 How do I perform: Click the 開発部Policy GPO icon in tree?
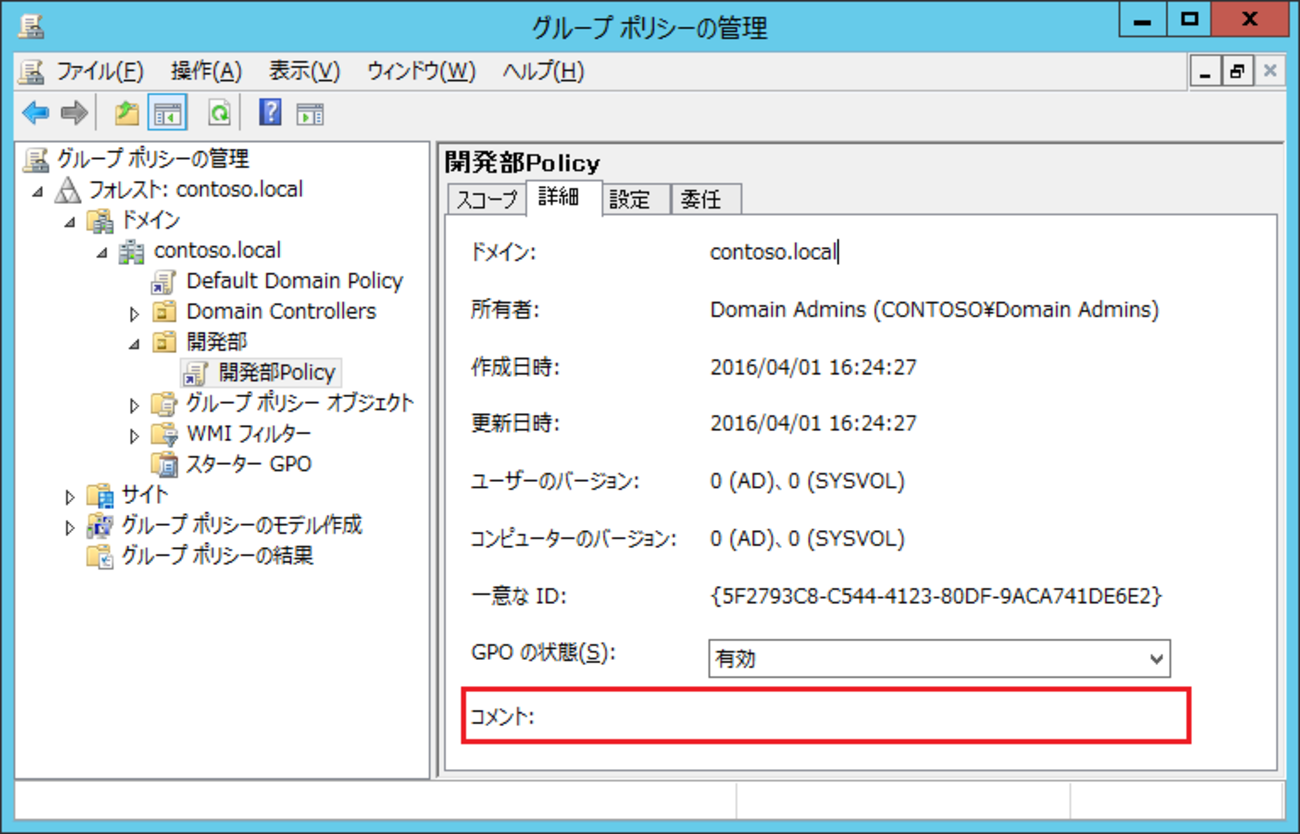(196, 372)
